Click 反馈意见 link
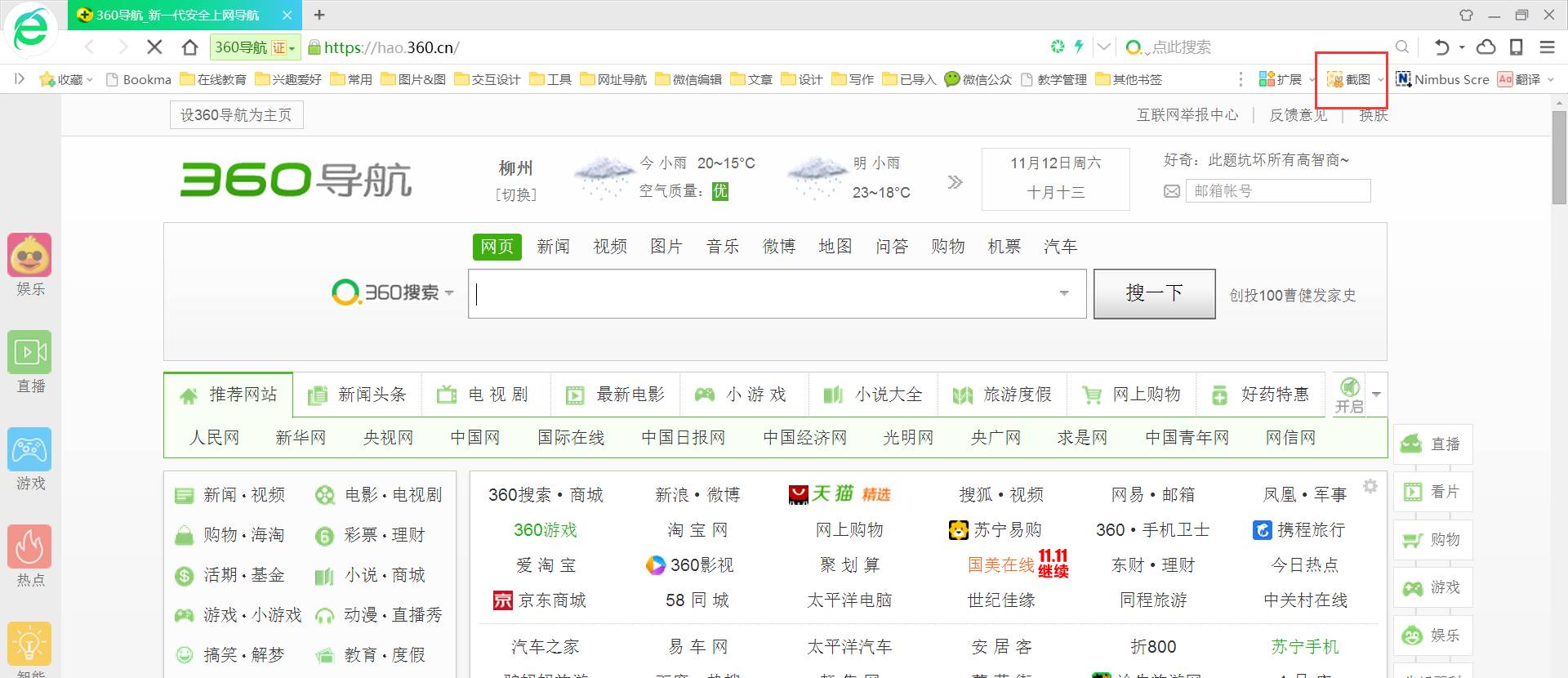The height and width of the screenshot is (678, 1568). [x=1298, y=115]
